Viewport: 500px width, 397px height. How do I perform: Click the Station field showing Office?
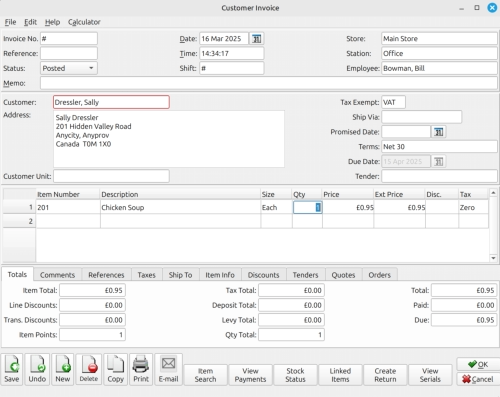click(x=439, y=53)
